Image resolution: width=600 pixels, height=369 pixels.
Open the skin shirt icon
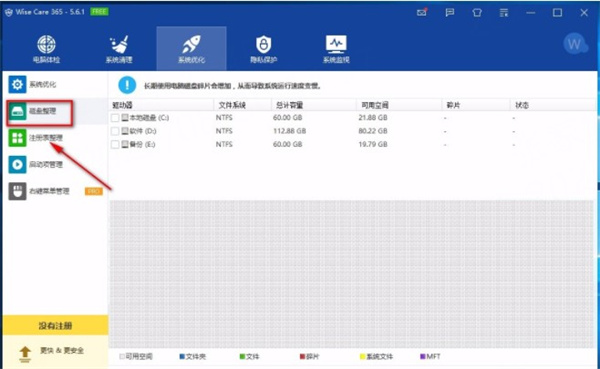tap(477, 13)
